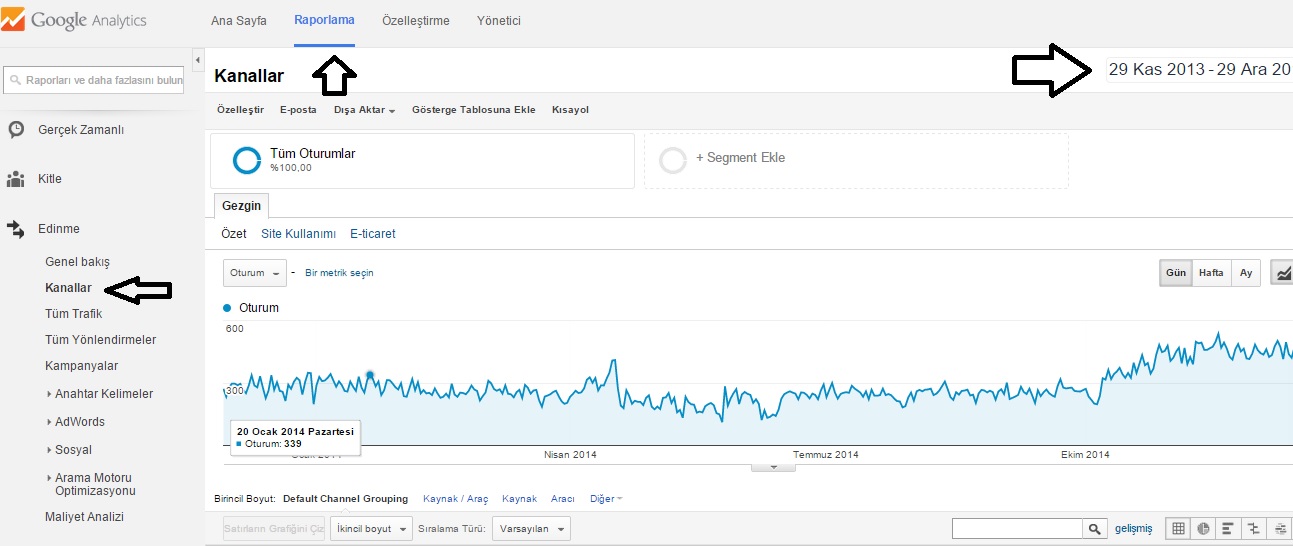The height and width of the screenshot is (546, 1293).
Task: Expand Anahtar Kelimeler in the sidebar
Action: tap(103, 394)
